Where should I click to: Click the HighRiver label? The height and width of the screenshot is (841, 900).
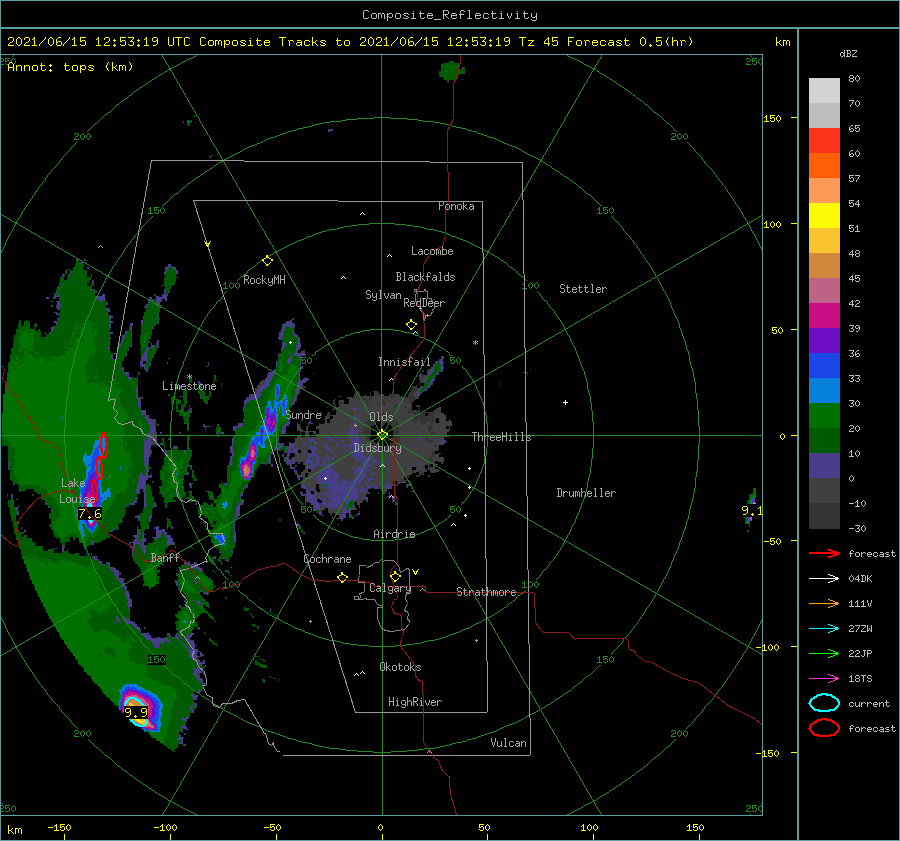tap(415, 702)
